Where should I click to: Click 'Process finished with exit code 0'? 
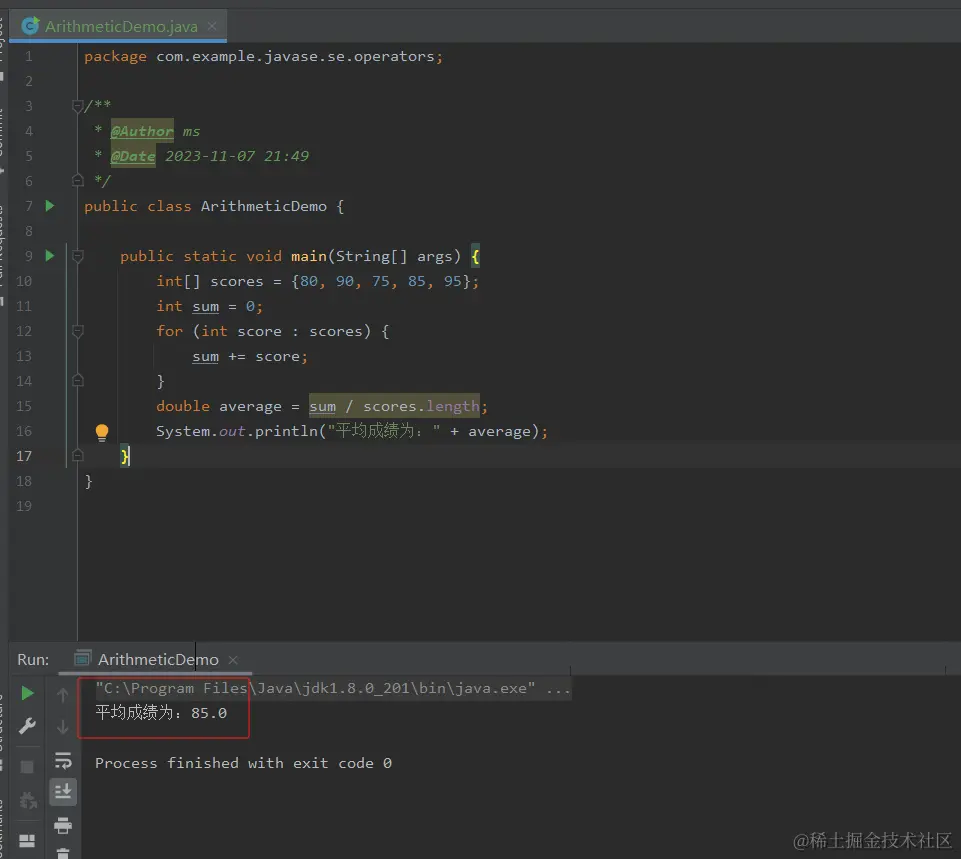coord(243,763)
